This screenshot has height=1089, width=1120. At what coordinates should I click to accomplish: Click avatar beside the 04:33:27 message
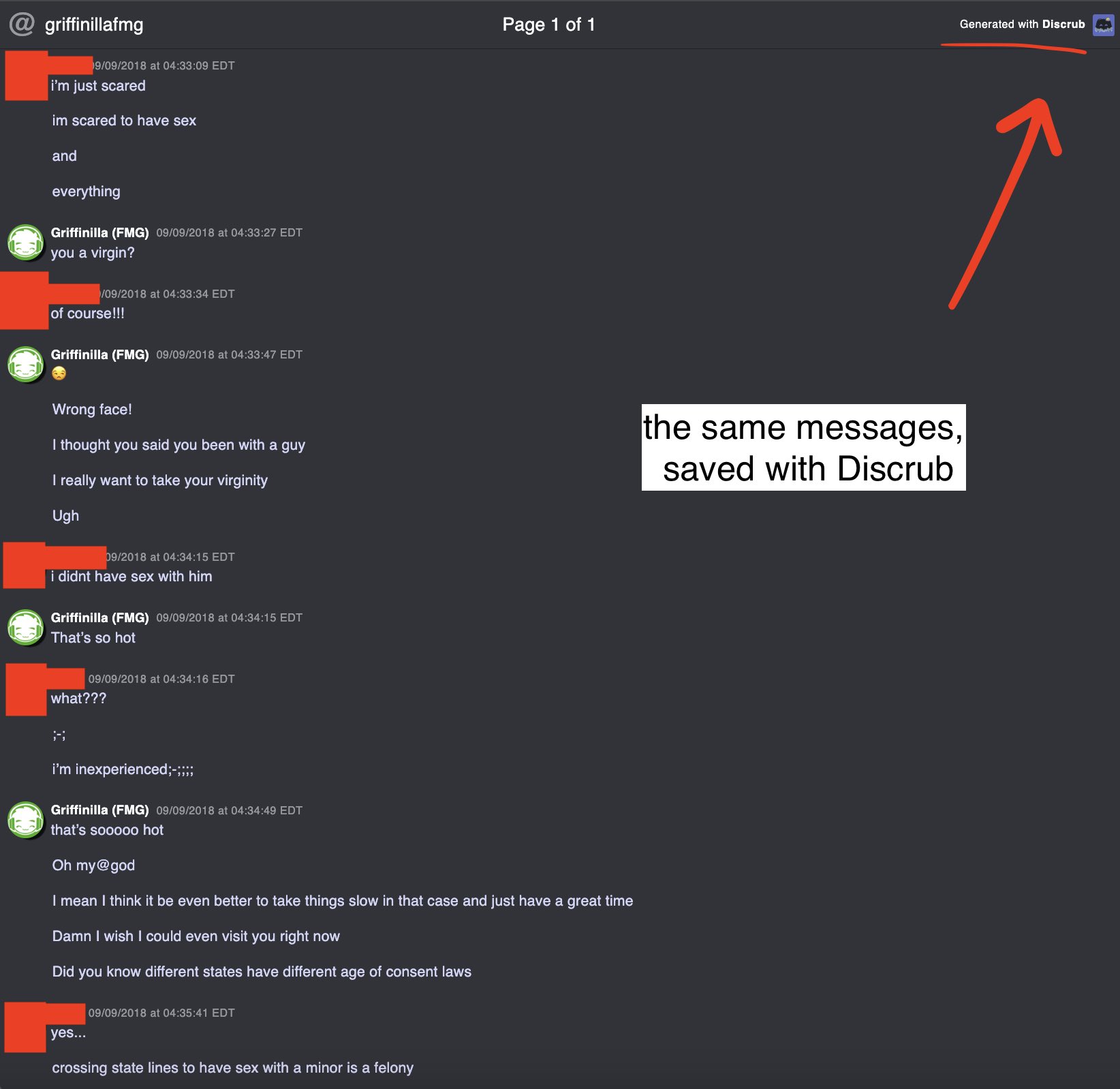26,243
